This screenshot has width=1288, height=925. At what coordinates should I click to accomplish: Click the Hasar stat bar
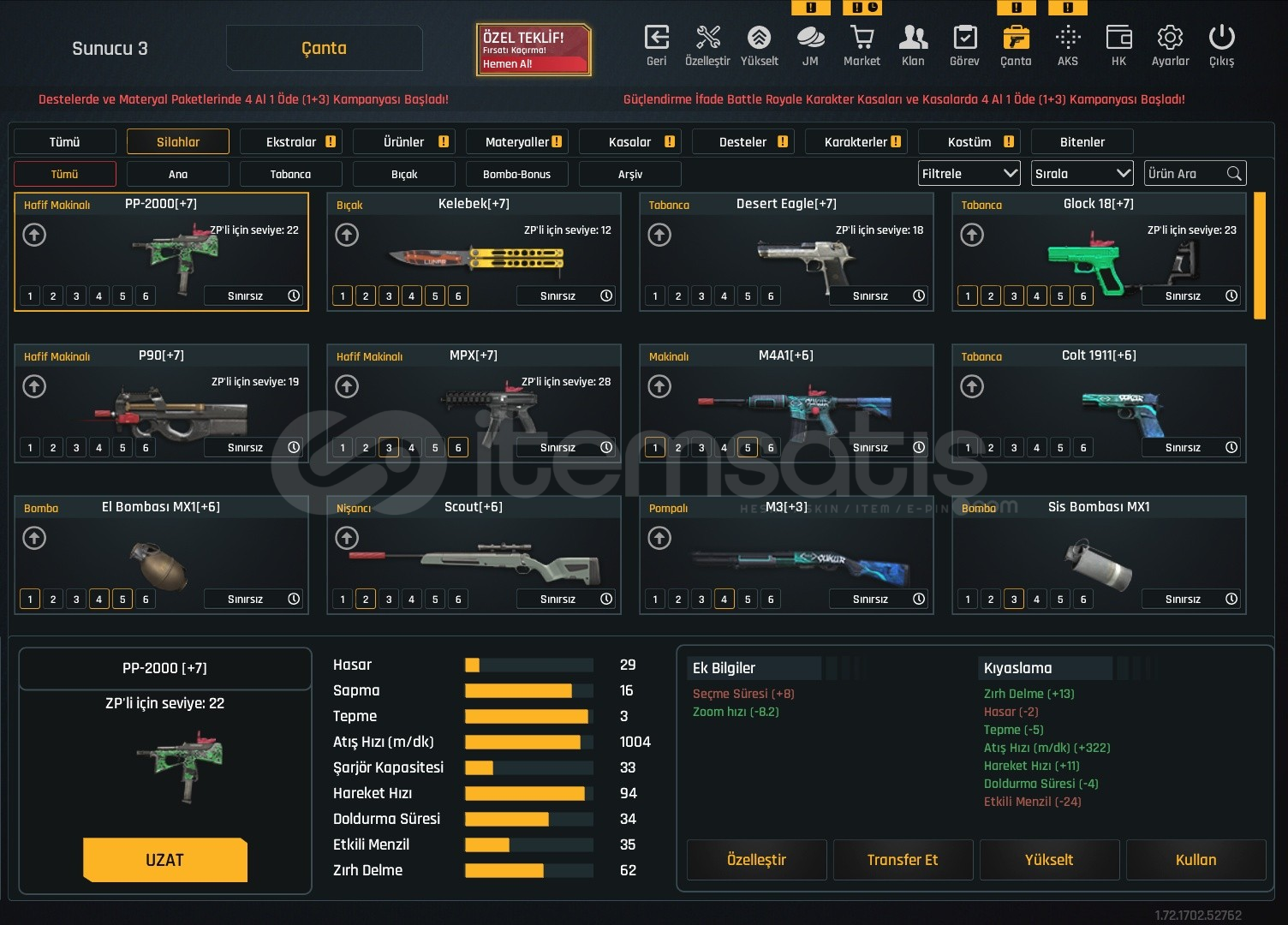tap(529, 665)
